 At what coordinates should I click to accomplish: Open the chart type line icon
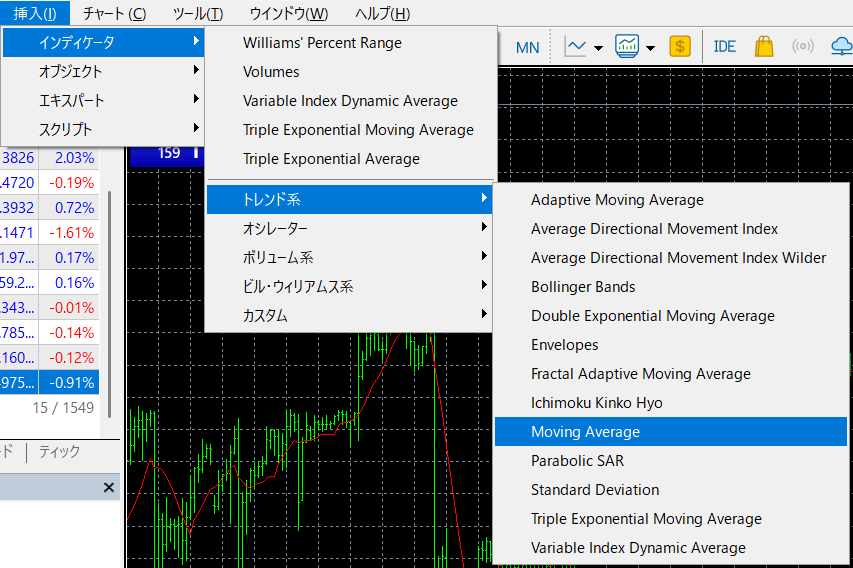pyautogui.click(x=575, y=47)
